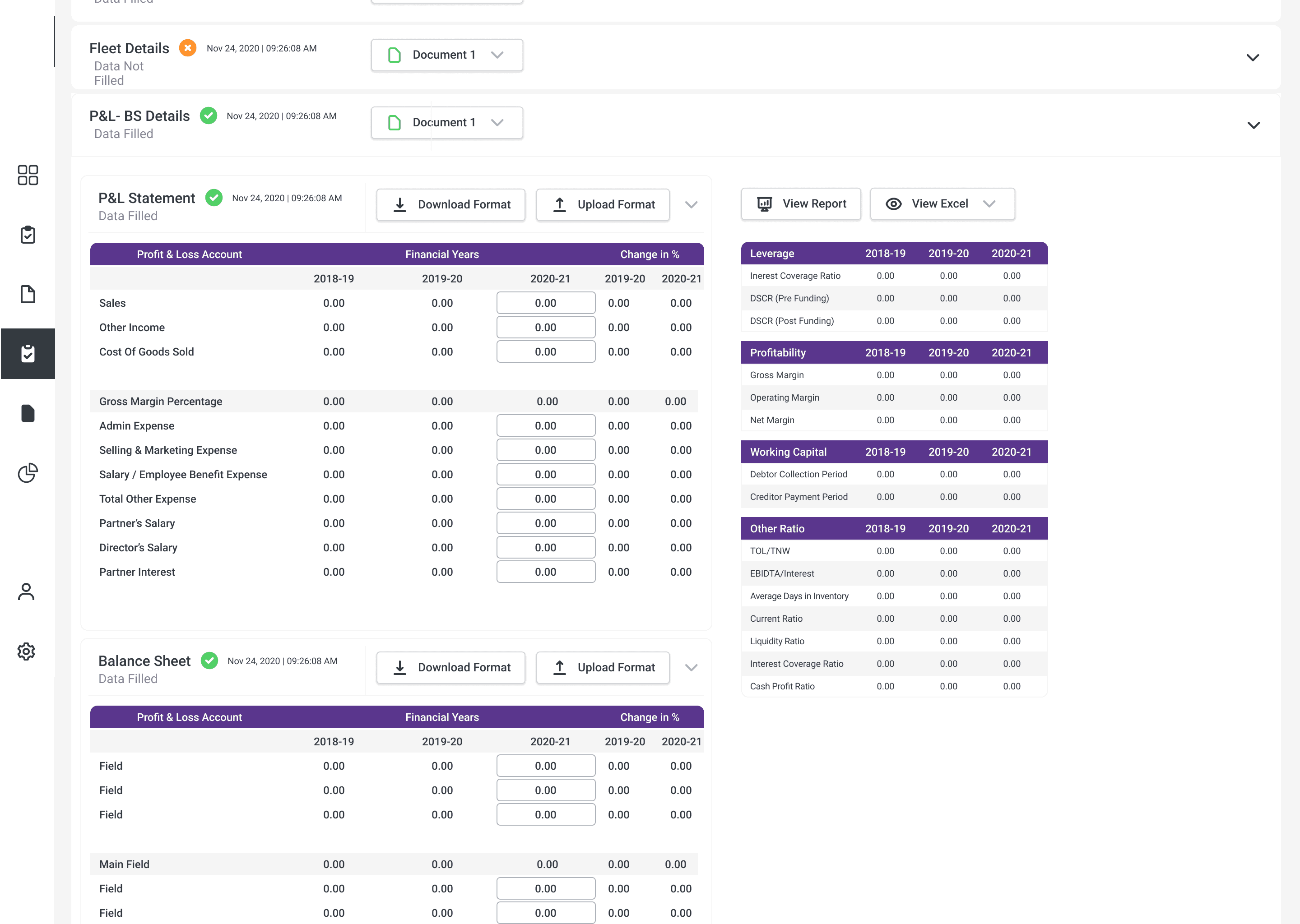
Task: Click the P&L- BS Details section title
Action: (x=139, y=116)
